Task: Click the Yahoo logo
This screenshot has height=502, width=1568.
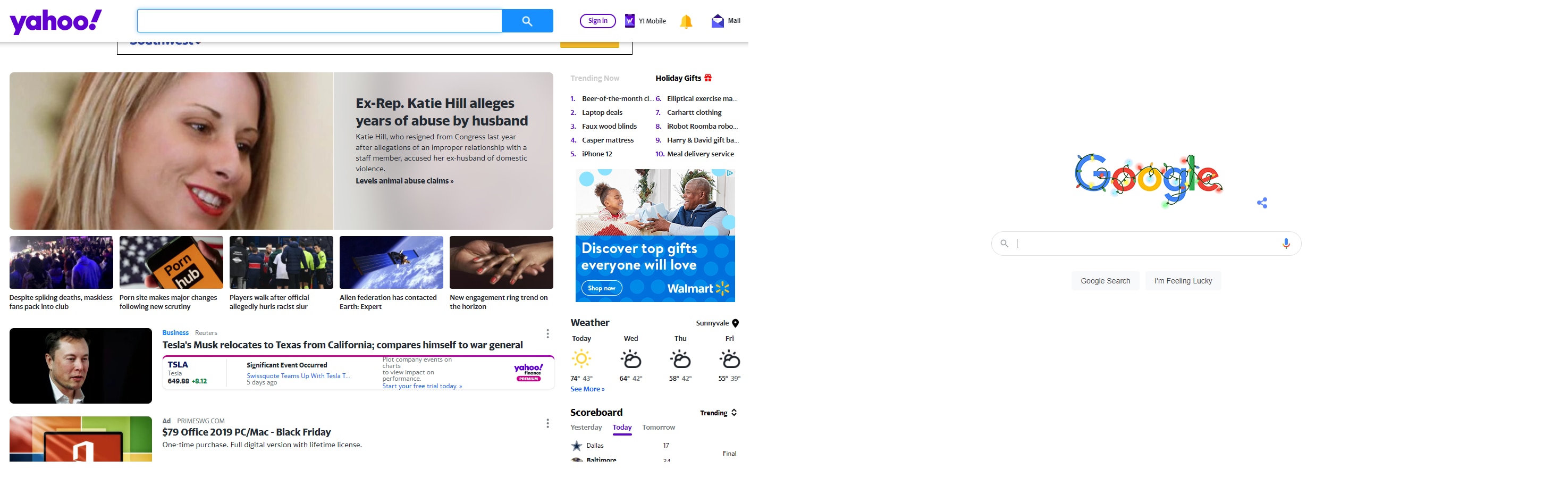Action: (56, 21)
